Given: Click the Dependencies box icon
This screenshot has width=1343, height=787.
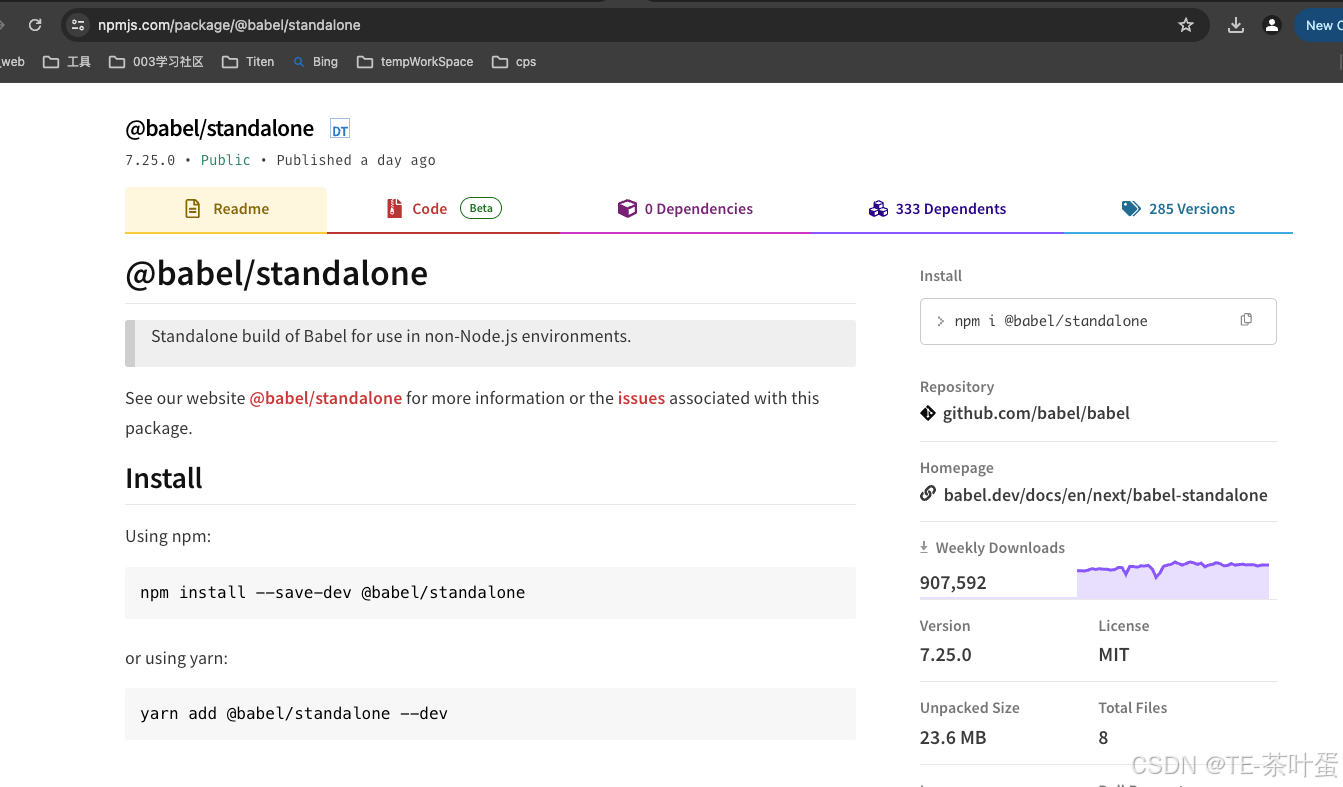Looking at the screenshot, I should click(627, 209).
